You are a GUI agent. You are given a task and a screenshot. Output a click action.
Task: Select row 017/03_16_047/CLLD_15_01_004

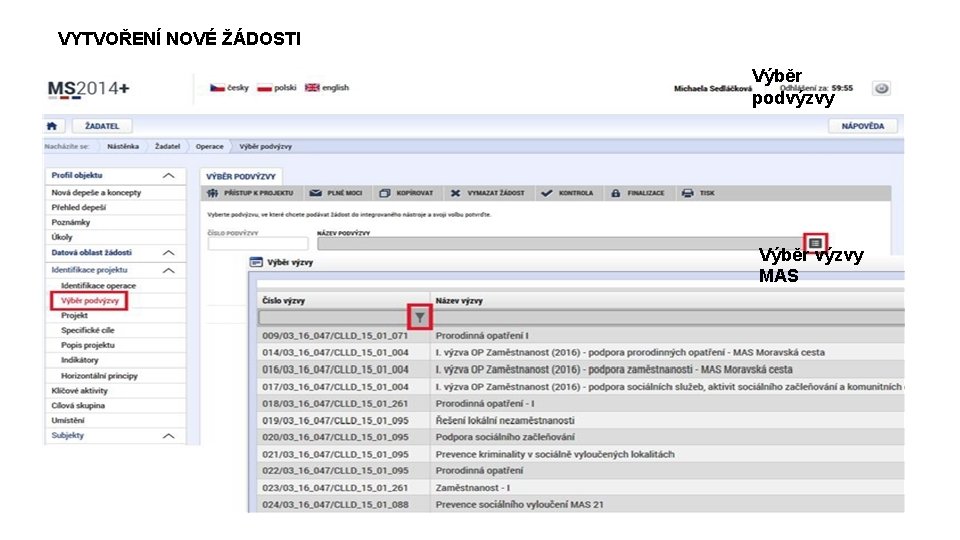pos(580,387)
